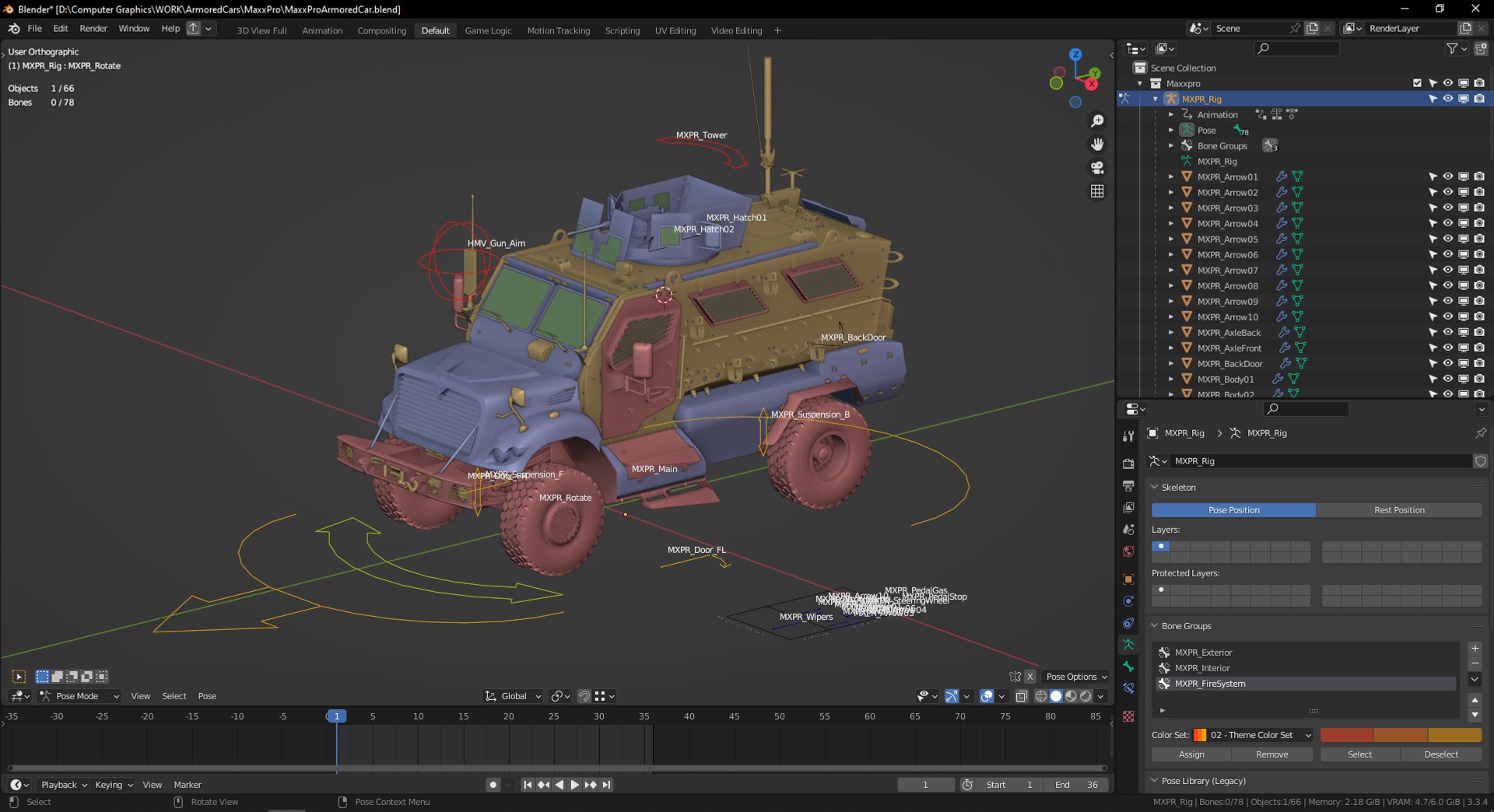Switch to Solid viewport shading

click(x=1056, y=696)
